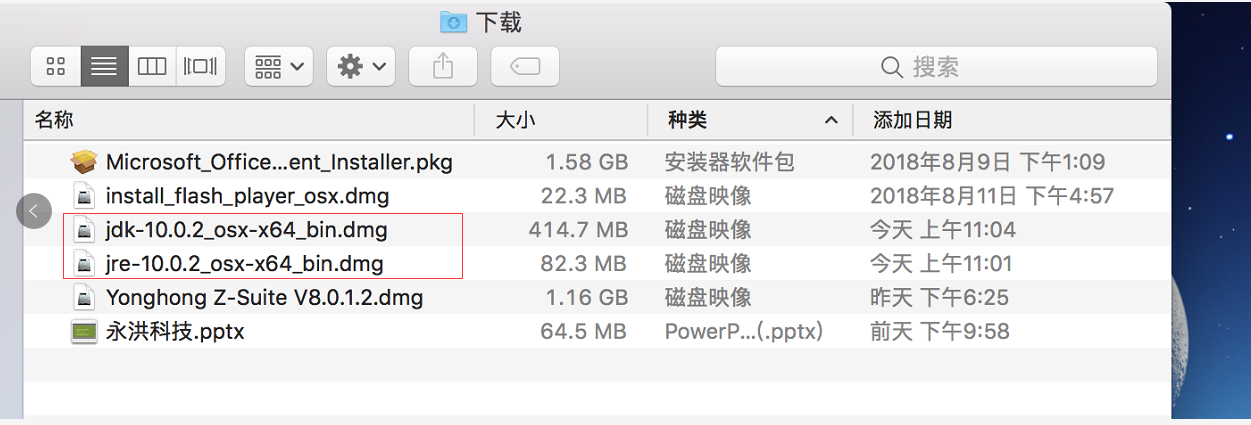Select the 永洪科技.pptx presentation icon
Screen dimensions: 1251x425
[x=85, y=332]
